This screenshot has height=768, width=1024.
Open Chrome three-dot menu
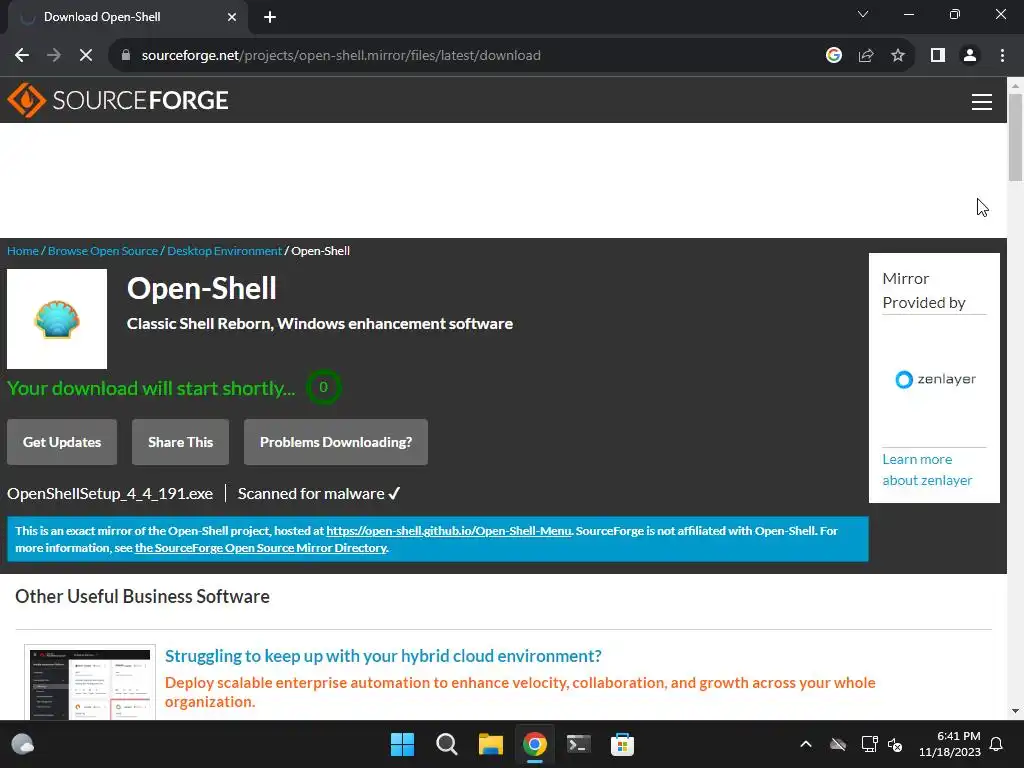point(1002,56)
